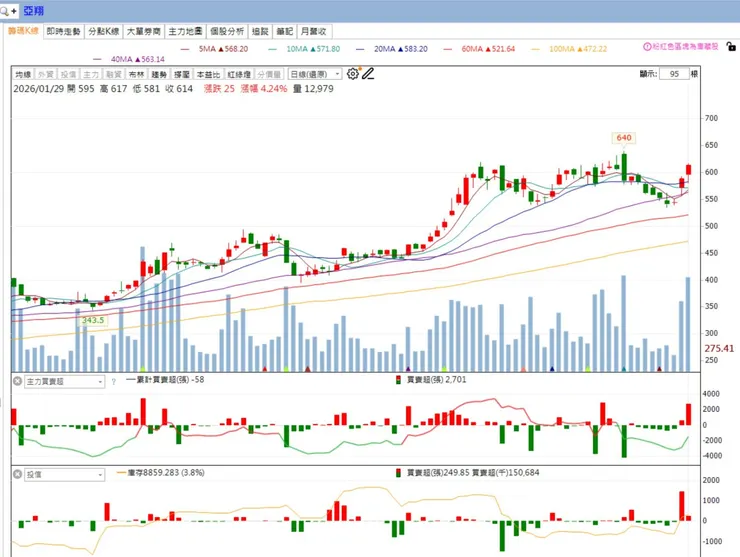The height and width of the screenshot is (557, 740).
Task: Click the 275.41 axis price label
Action: [x=719, y=348]
